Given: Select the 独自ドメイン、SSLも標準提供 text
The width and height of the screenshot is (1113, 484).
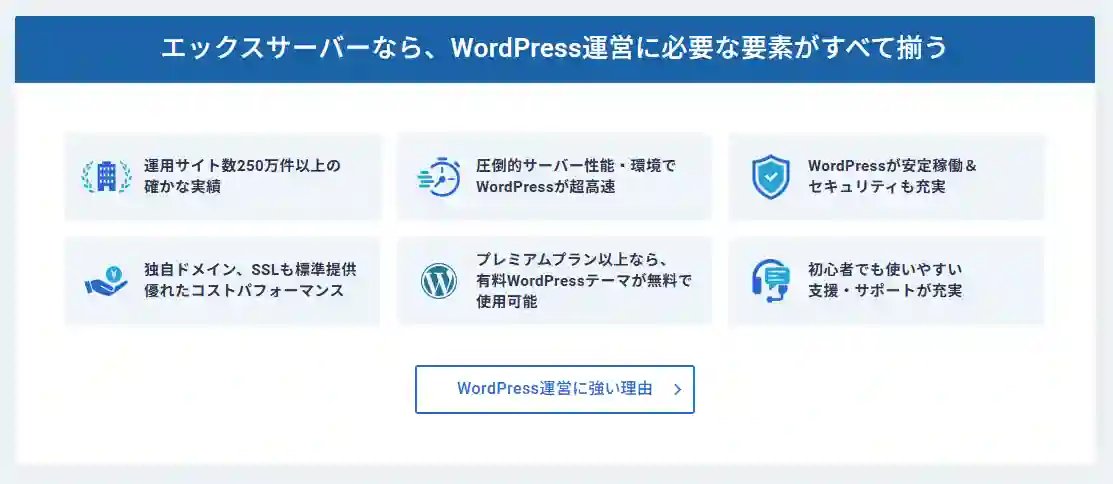Looking at the screenshot, I should [250, 270].
